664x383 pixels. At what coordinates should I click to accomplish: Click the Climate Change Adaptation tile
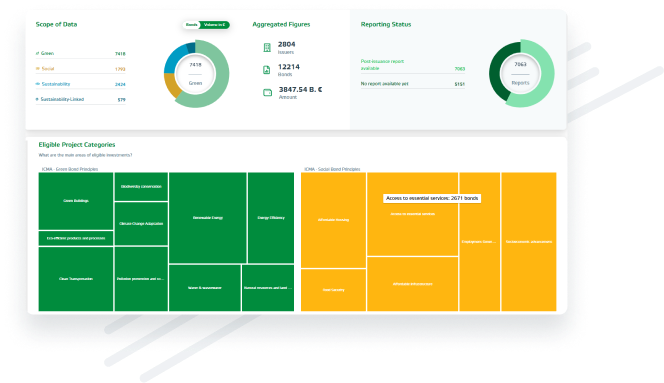pos(141,223)
